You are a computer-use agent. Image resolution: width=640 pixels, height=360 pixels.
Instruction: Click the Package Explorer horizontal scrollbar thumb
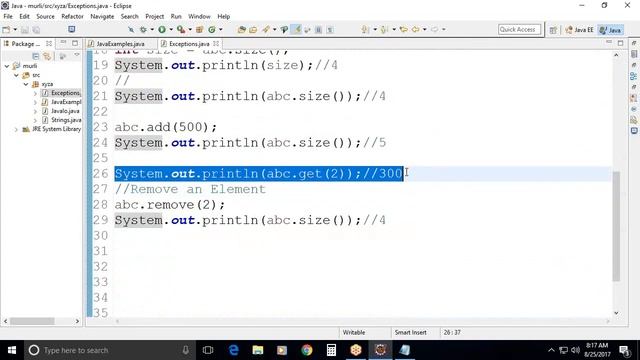click(x=32, y=321)
